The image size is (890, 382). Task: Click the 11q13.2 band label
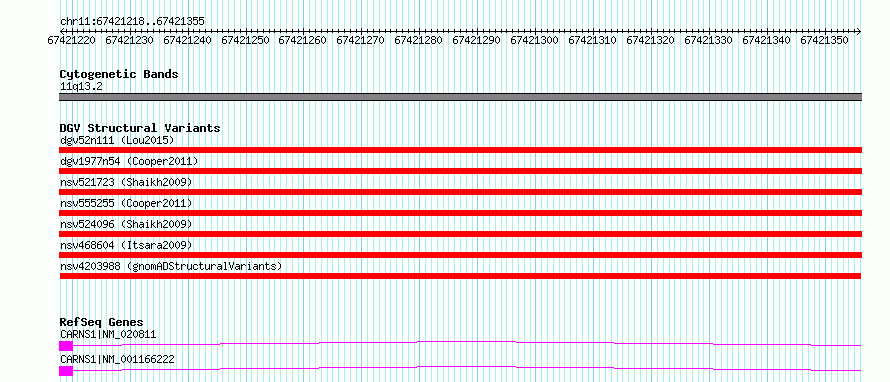(81, 87)
